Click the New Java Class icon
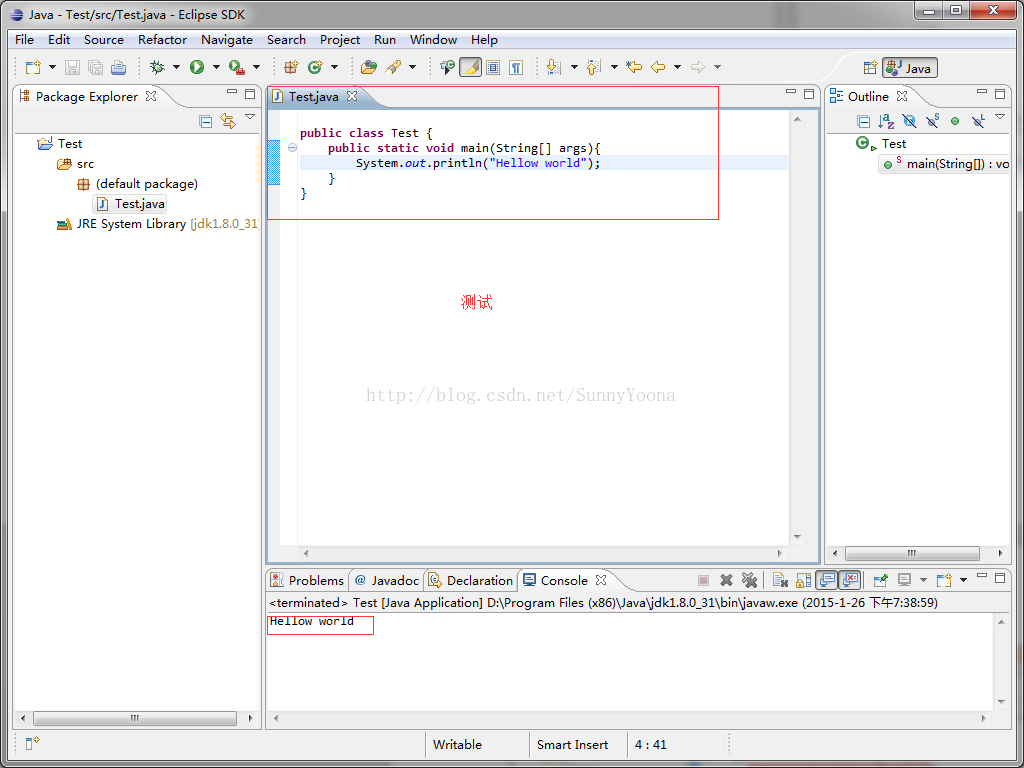This screenshot has width=1024, height=768. (315, 67)
